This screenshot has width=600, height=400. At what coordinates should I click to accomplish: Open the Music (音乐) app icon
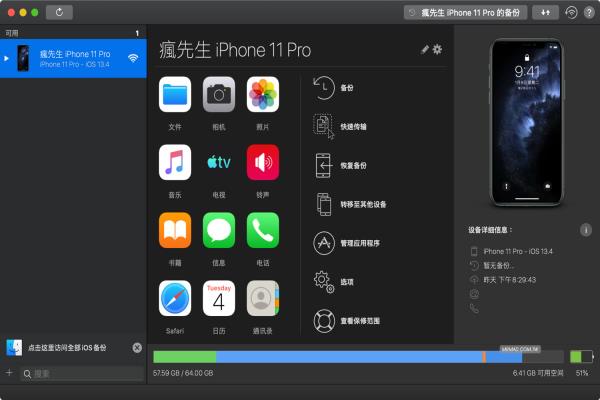click(x=175, y=162)
